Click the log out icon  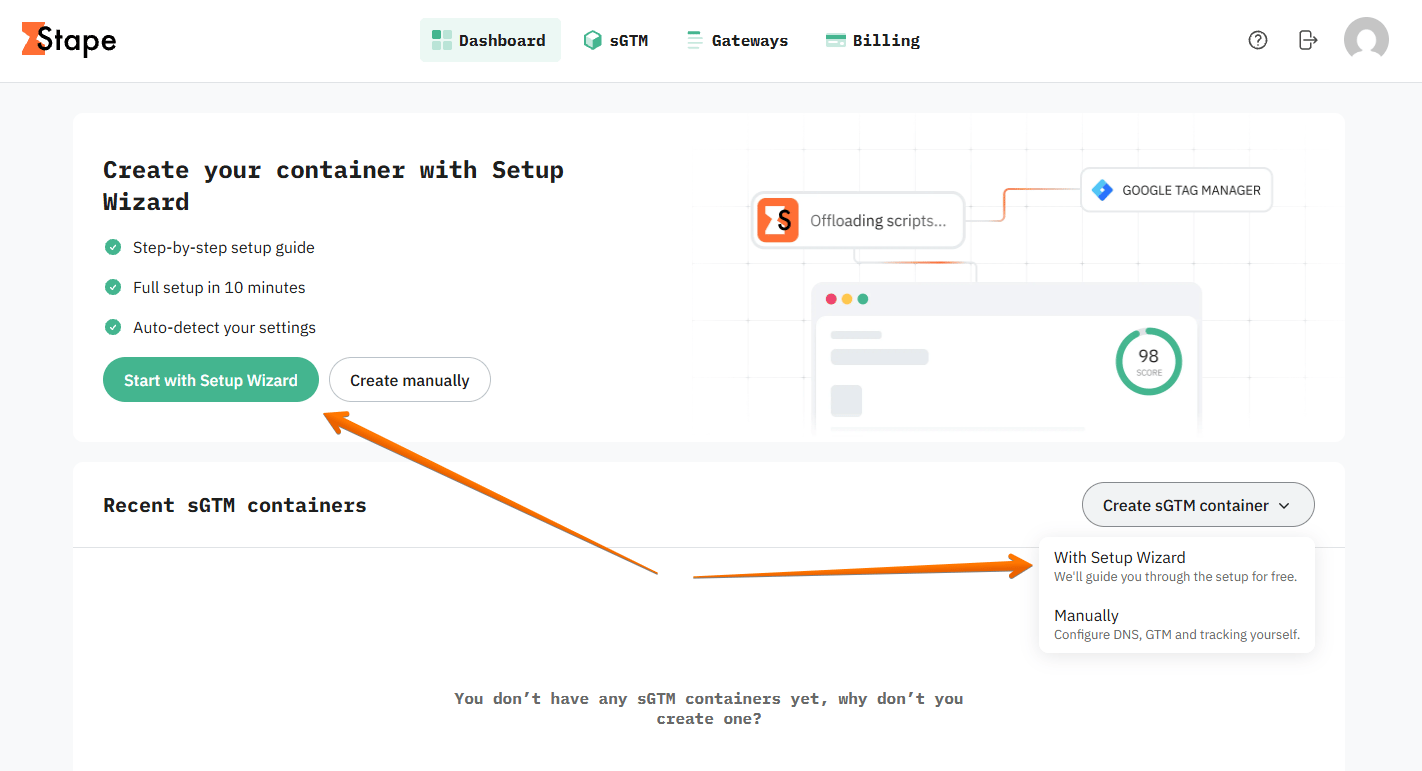(x=1308, y=40)
